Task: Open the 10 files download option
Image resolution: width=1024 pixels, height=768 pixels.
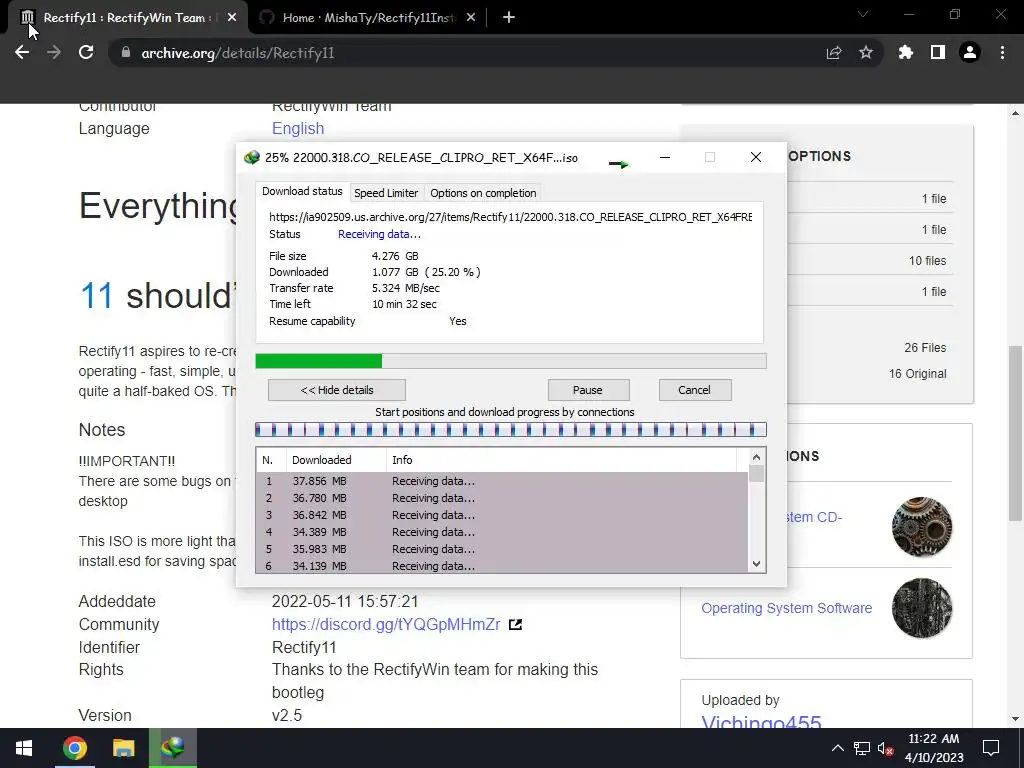Action: tap(927, 261)
